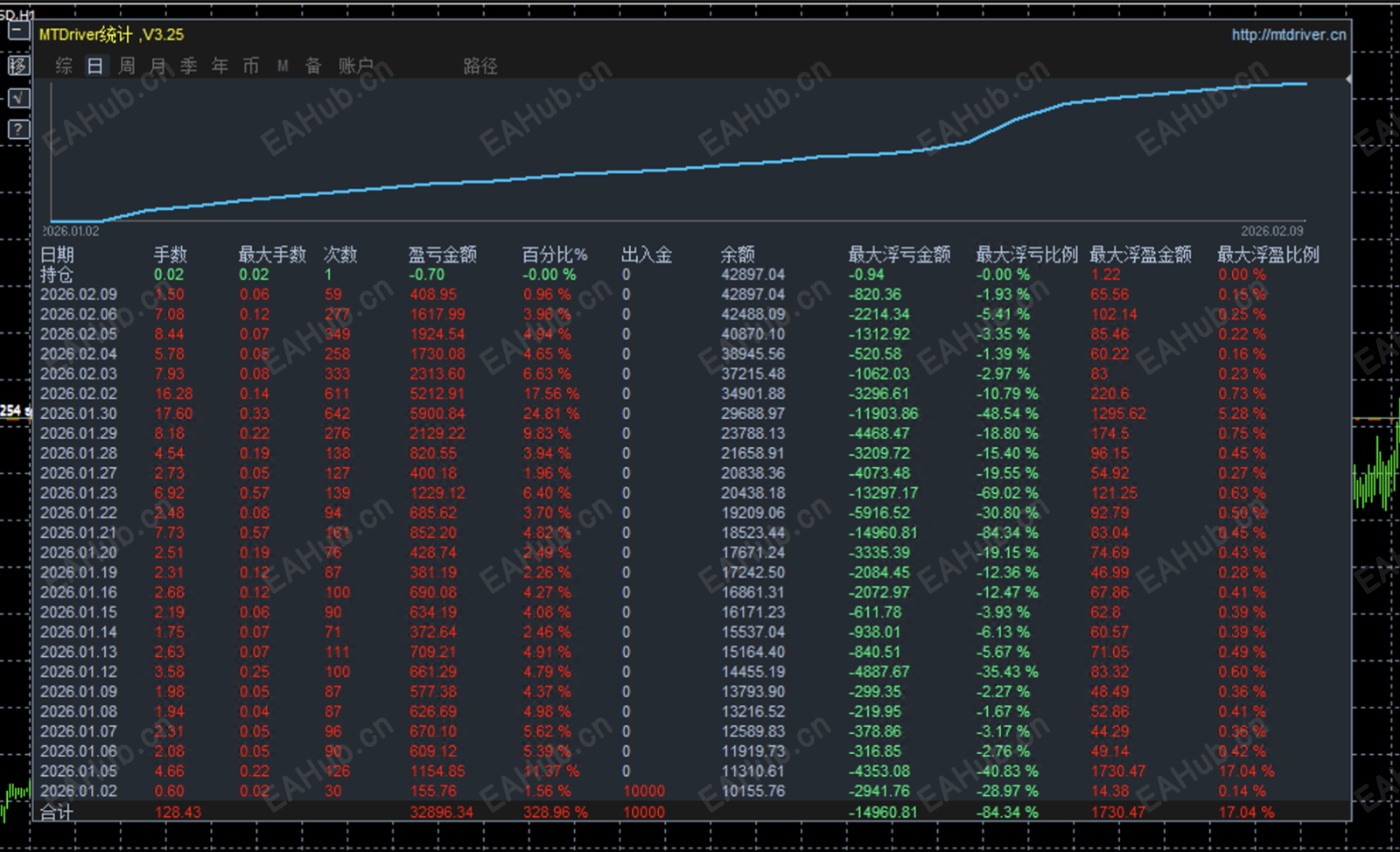Open the 备 tab
This screenshot has width=1400, height=852.
pos(313,66)
